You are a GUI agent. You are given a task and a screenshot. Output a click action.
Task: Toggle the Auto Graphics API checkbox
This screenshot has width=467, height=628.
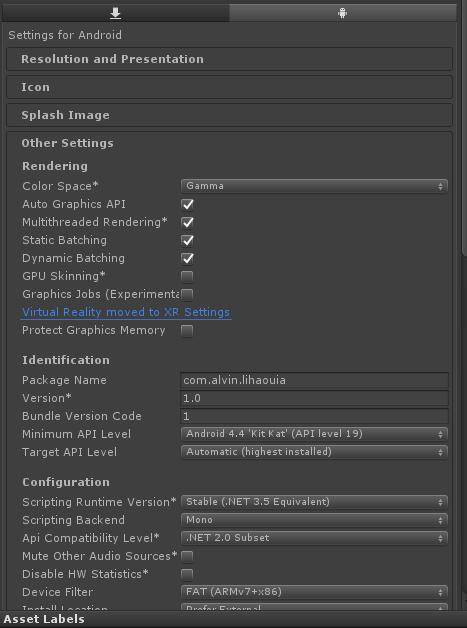(x=187, y=204)
